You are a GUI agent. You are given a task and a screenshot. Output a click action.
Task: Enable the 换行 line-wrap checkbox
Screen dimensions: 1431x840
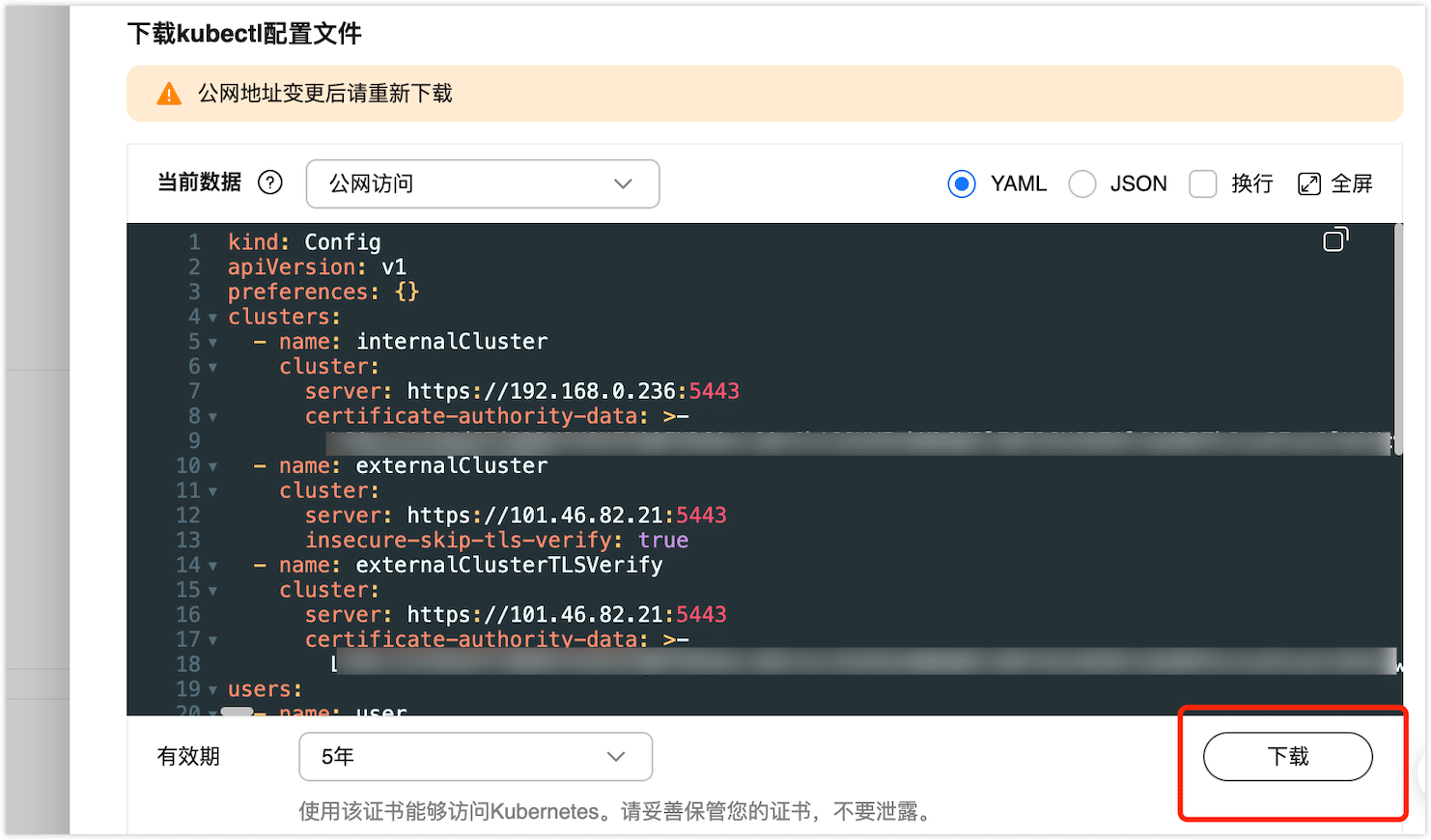click(1203, 183)
